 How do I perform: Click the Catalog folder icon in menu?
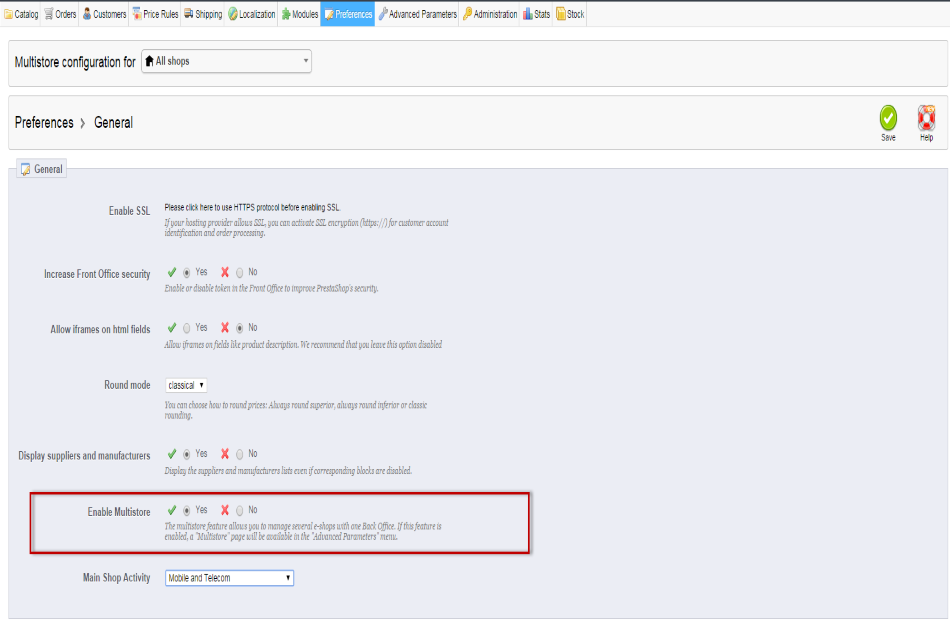coord(9,14)
